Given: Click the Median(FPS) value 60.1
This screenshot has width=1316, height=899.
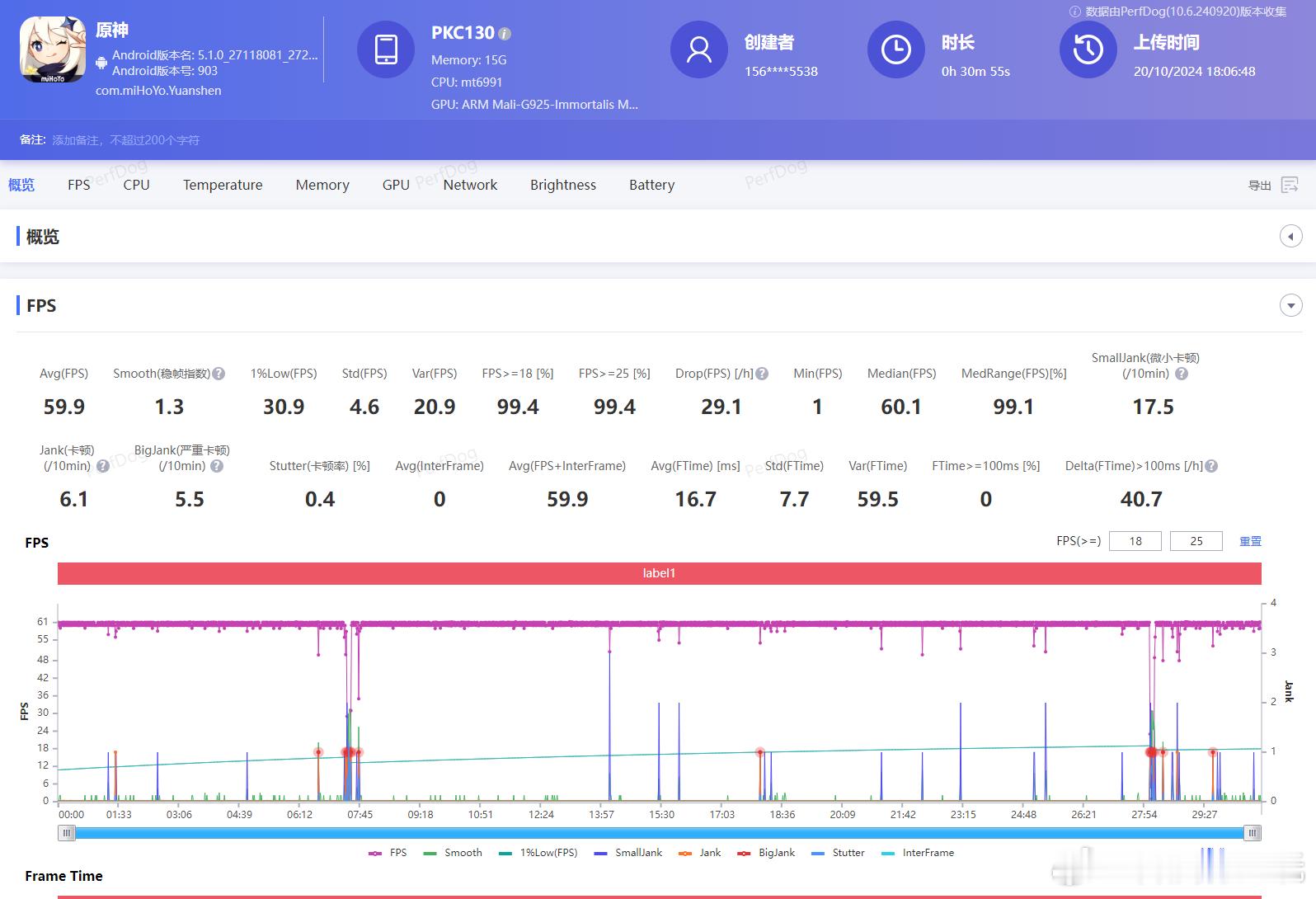Looking at the screenshot, I should [x=901, y=407].
